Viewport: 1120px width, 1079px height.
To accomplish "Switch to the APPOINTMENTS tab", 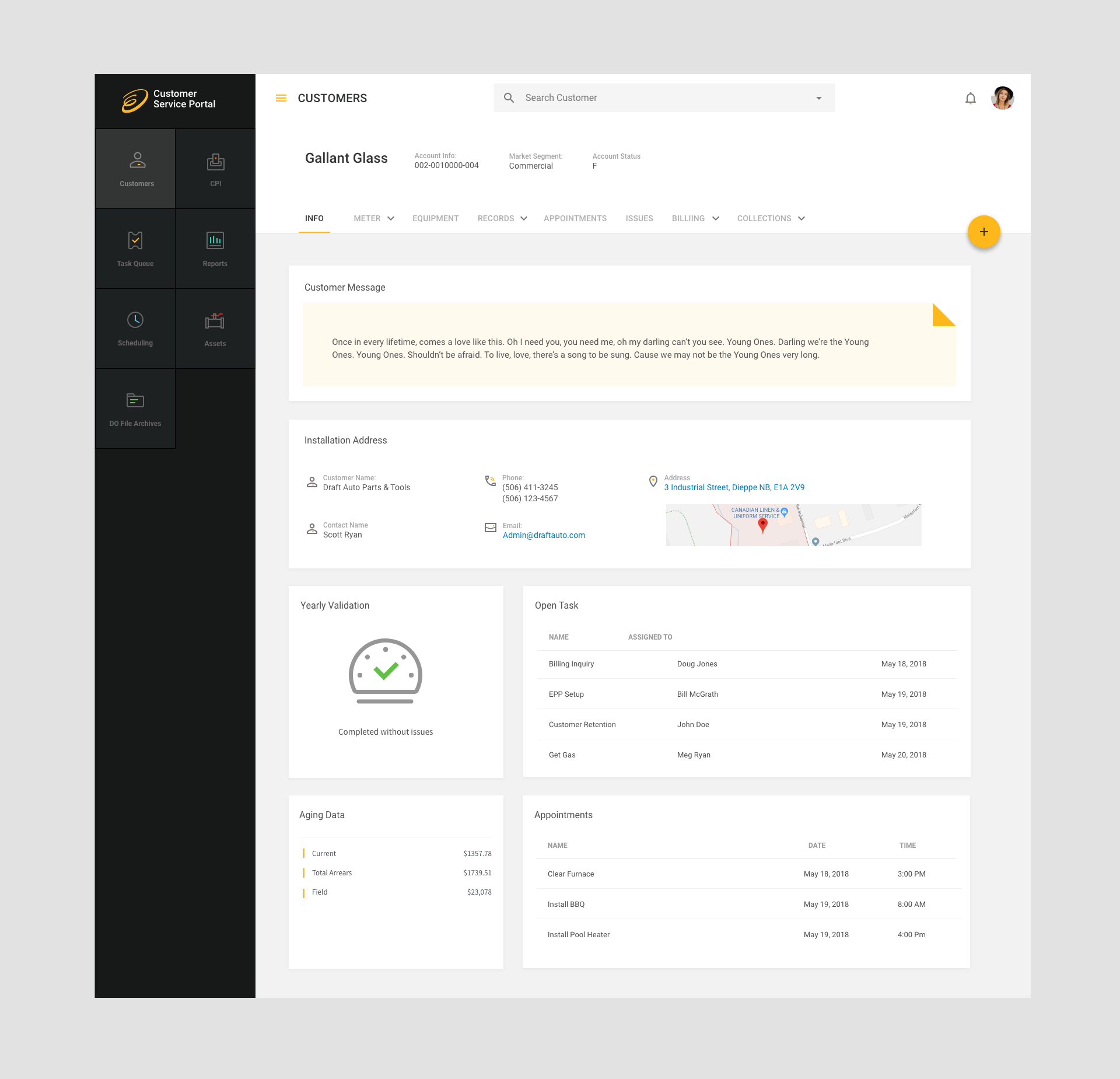I will [x=575, y=218].
